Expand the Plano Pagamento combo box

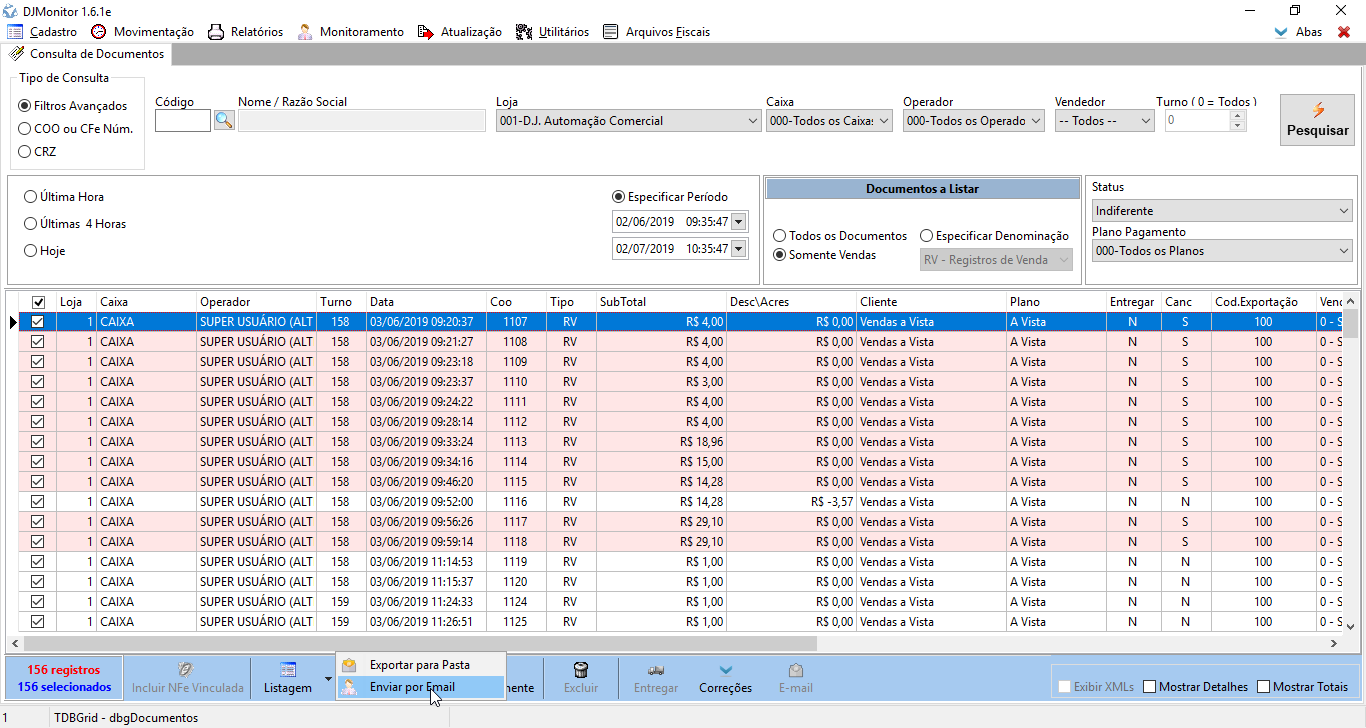click(x=1343, y=251)
